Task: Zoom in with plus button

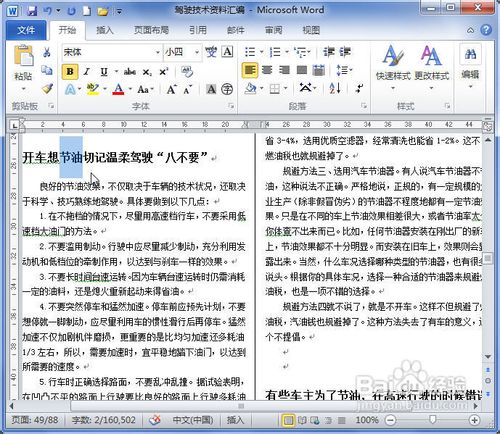Action: point(474,420)
